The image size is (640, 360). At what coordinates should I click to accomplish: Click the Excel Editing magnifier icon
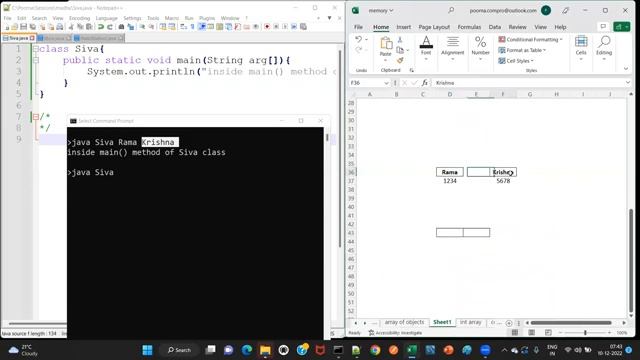click(x=604, y=42)
